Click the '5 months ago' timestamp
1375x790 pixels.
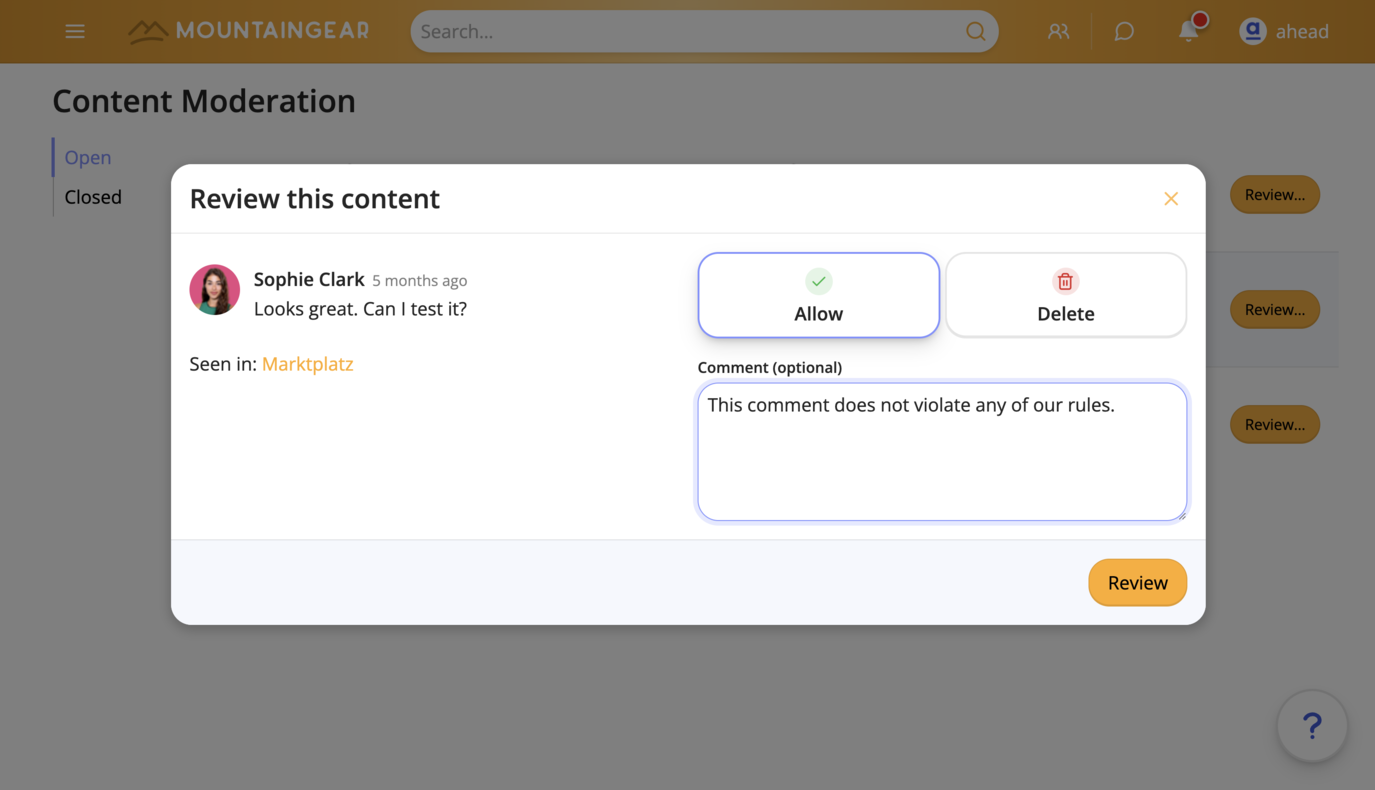(x=420, y=281)
